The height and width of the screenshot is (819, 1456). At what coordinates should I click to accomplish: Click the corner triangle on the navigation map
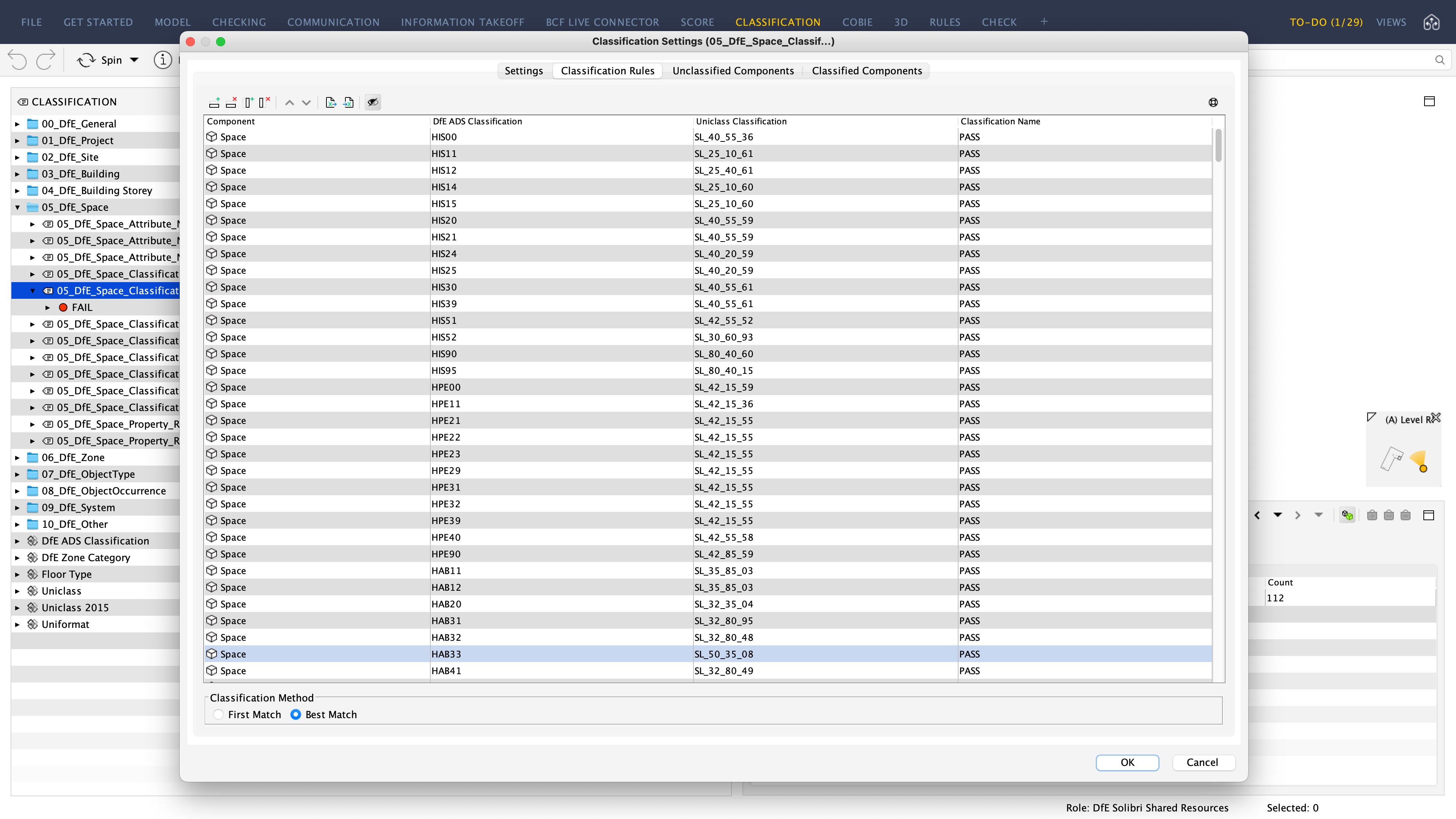(x=1371, y=417)
